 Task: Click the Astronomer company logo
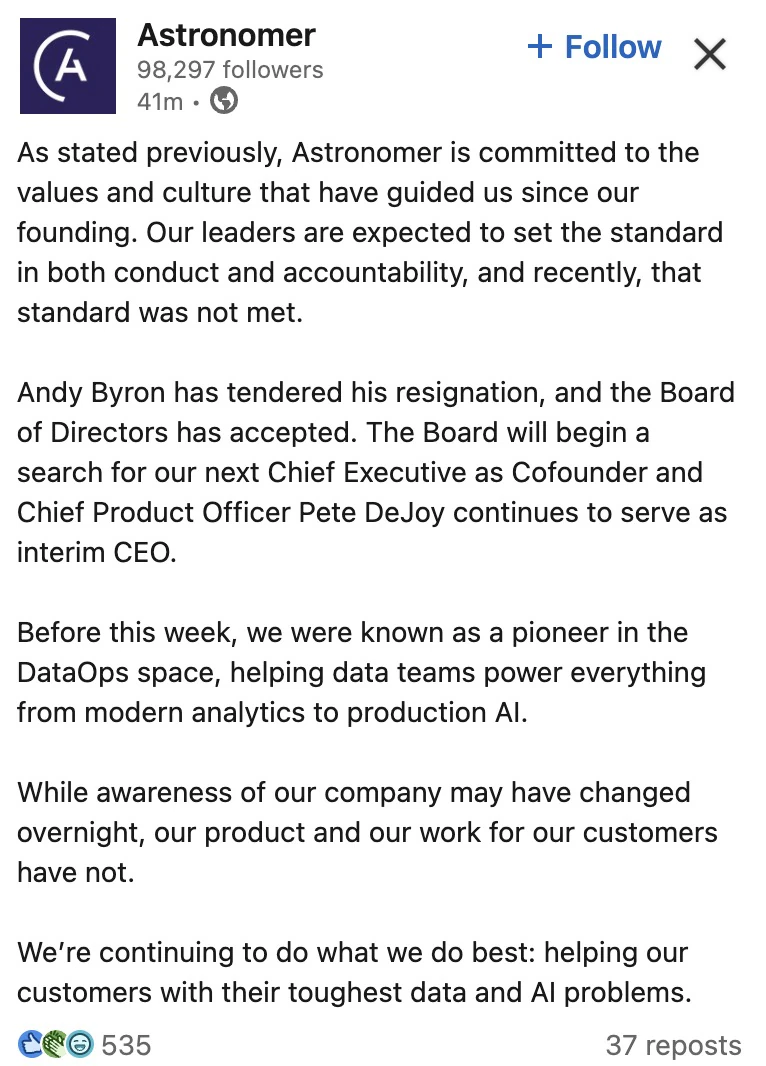pos(68,66)
